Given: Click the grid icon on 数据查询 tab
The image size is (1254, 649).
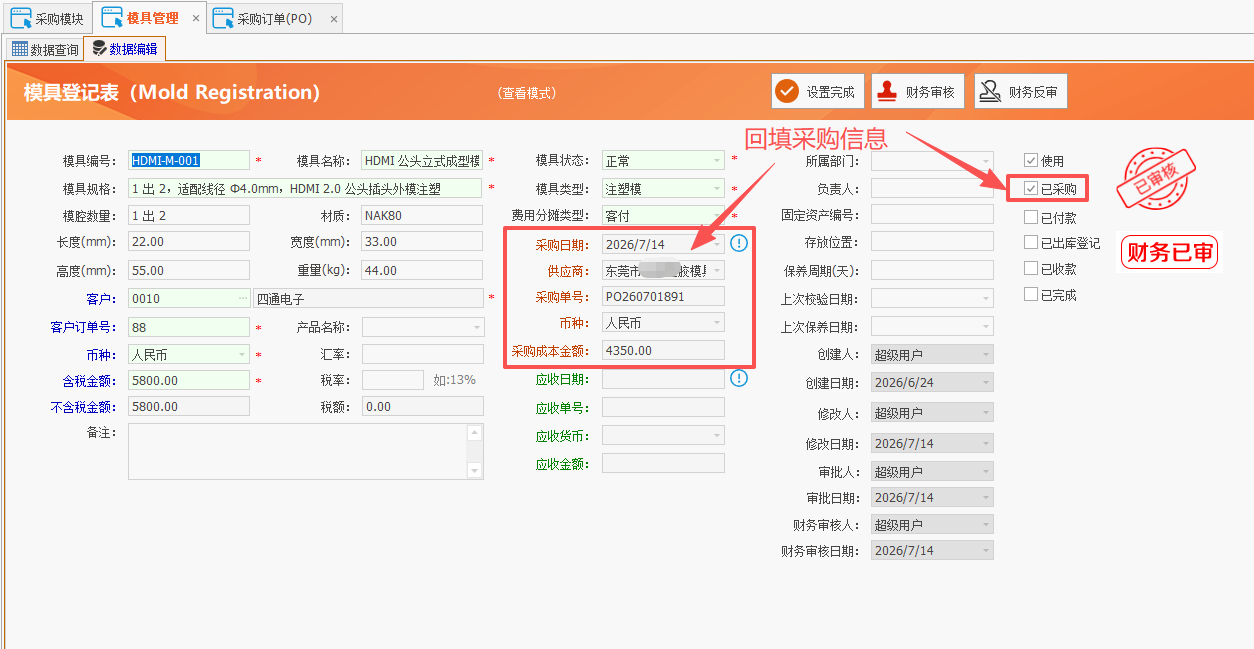Looking at the screenshot, I should (19, 48).
